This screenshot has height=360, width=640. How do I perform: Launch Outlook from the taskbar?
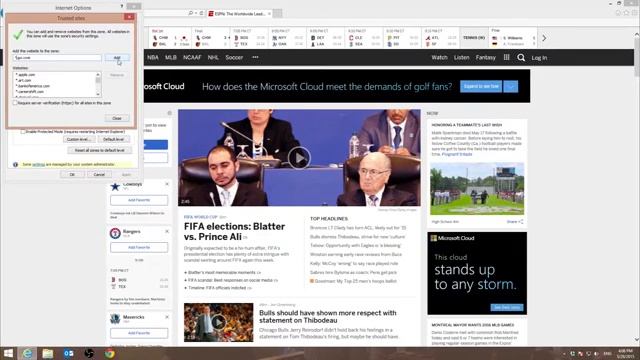[69, 353]
